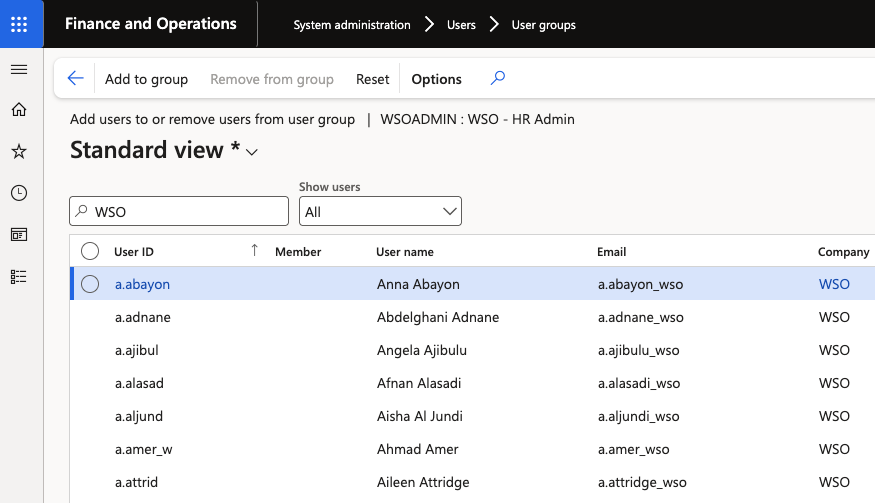Select the a.aljund user ID
The height and width of the screenshot is (503, 875).
(139, 416)
